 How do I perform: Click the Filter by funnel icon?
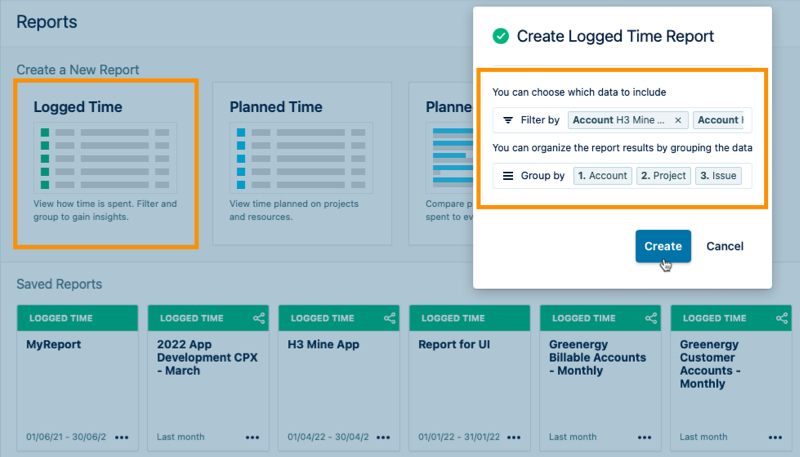tap(508, 120)
